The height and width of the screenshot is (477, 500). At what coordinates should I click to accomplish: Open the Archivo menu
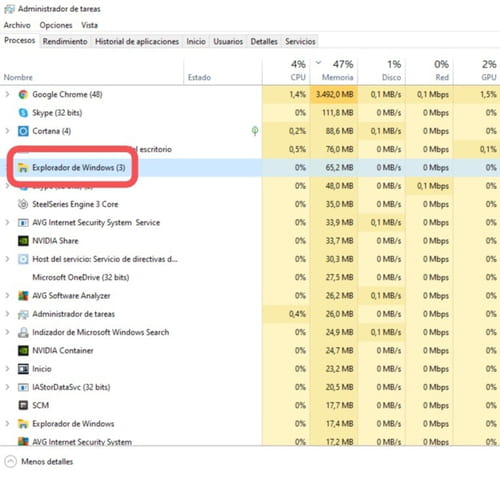pyautogui.click(x=17, y=25)
